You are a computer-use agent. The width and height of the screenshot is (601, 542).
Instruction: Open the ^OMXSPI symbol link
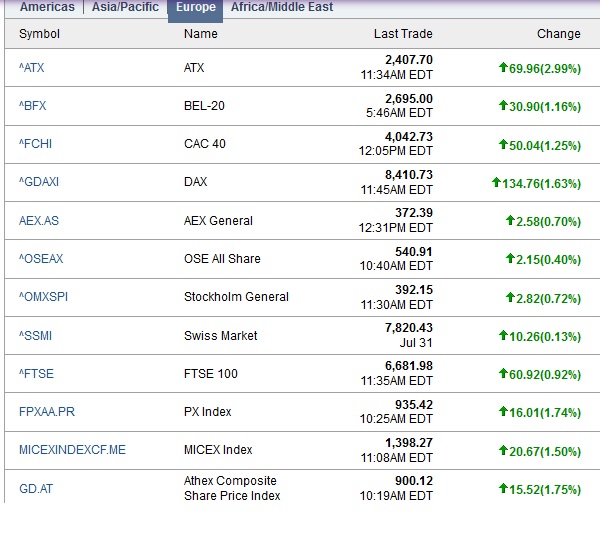[43, 297]
